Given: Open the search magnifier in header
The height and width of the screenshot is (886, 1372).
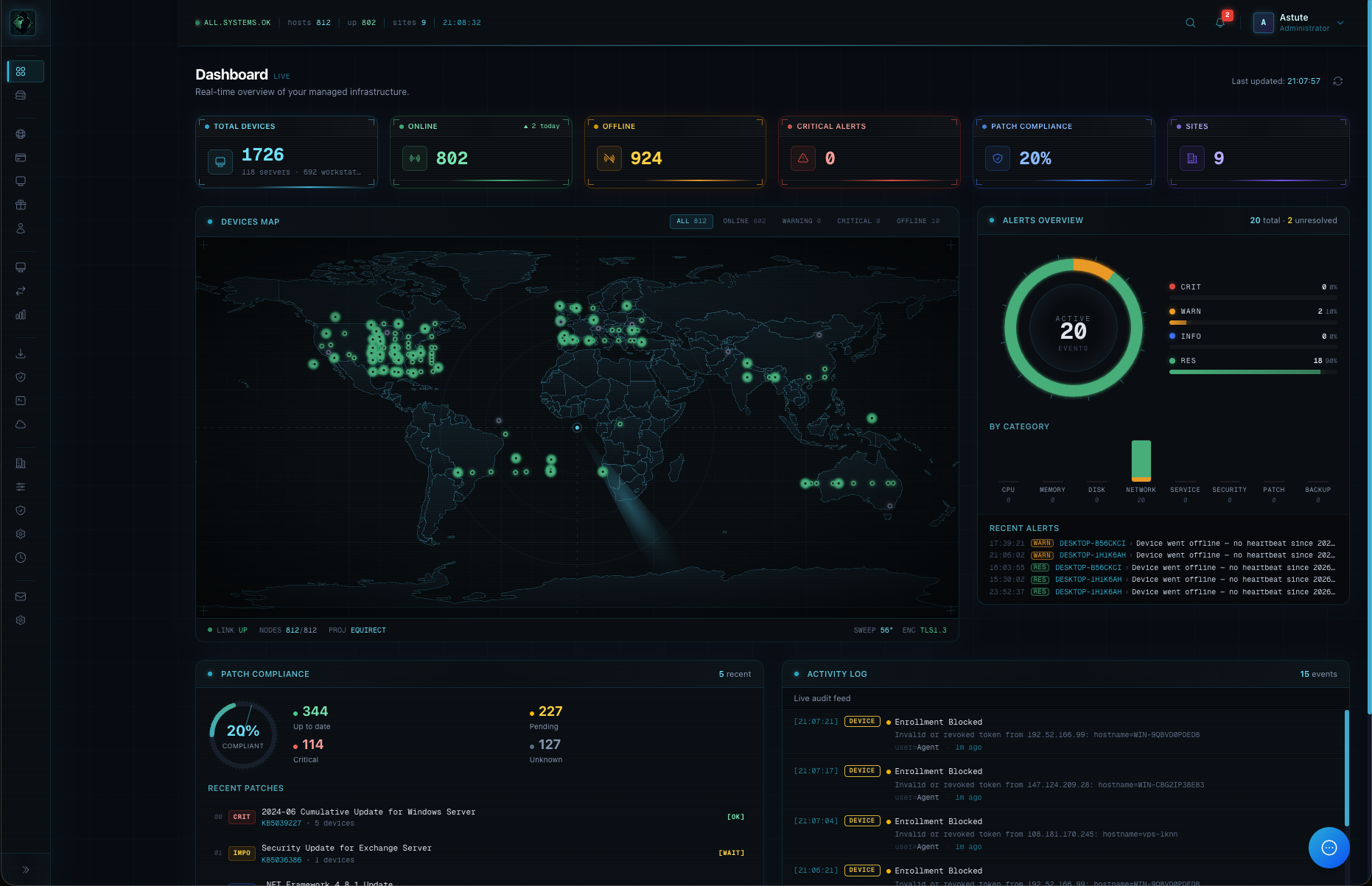Looking at the screenshot, I should [x=1190, y=23].
